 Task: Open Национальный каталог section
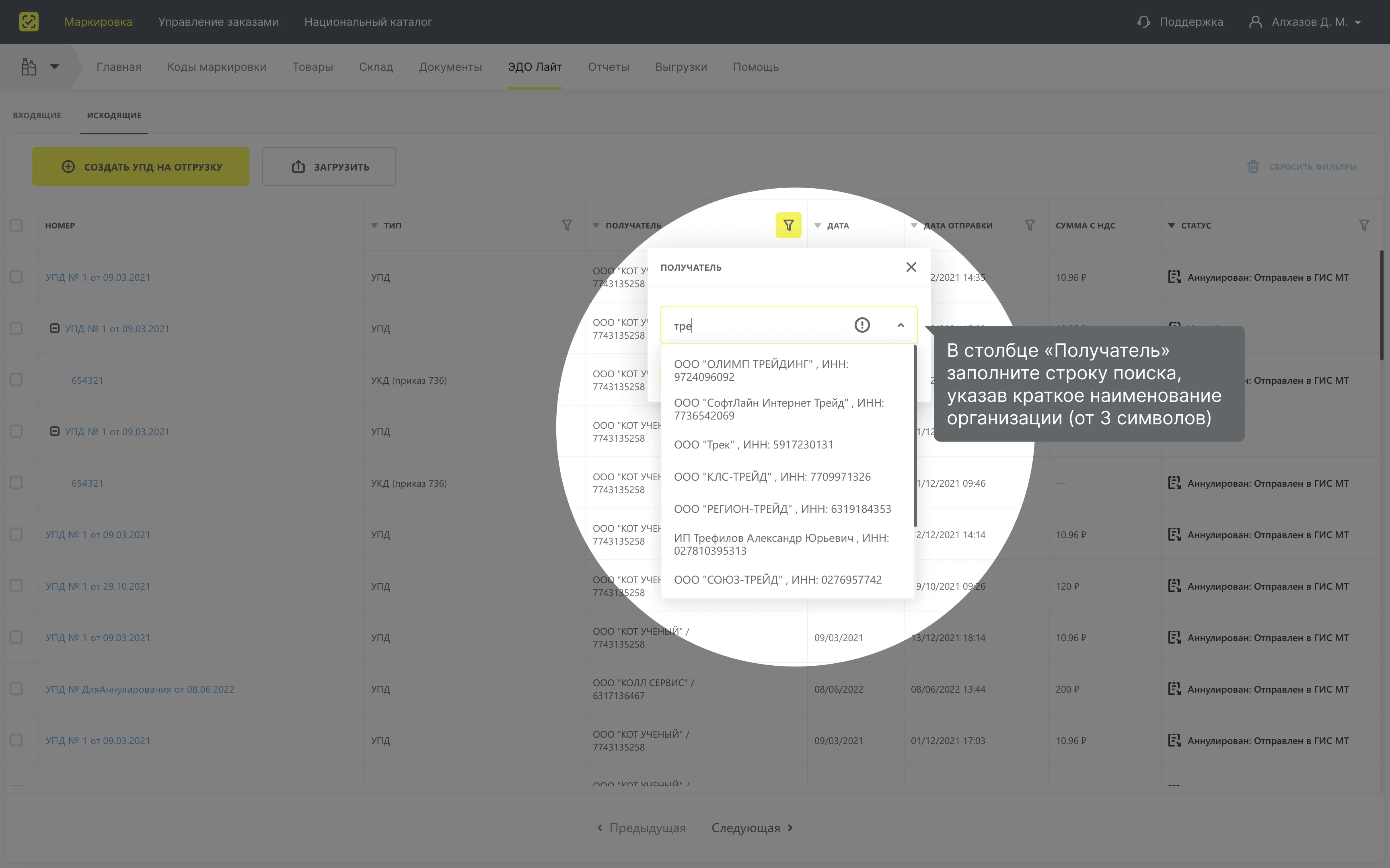tap(368, 22)
